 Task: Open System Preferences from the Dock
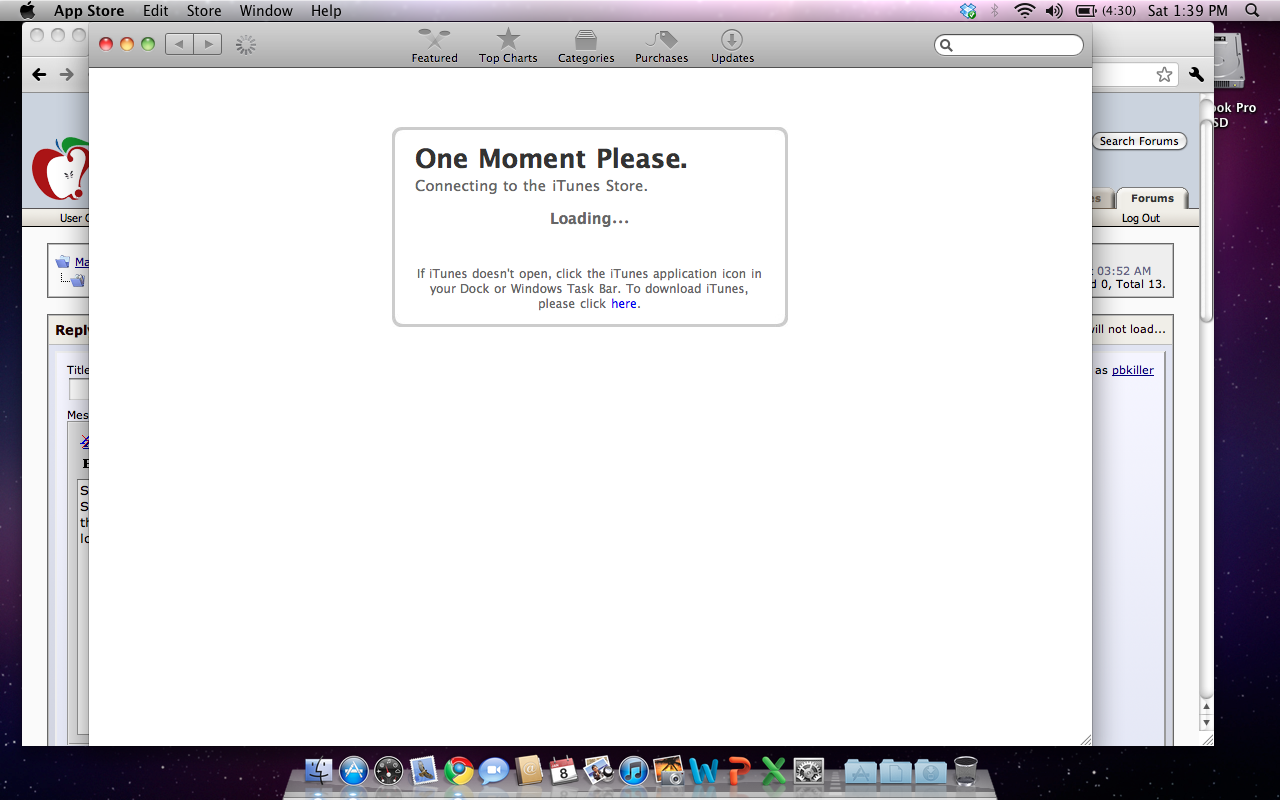click(x=809, y=771)
